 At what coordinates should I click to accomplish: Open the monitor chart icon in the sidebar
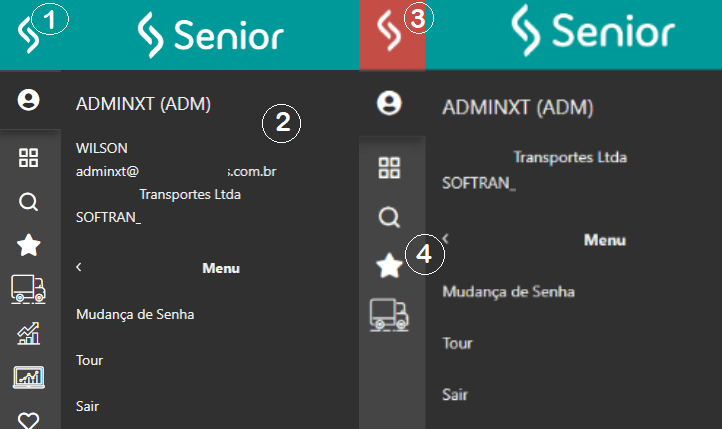(29, 377)
